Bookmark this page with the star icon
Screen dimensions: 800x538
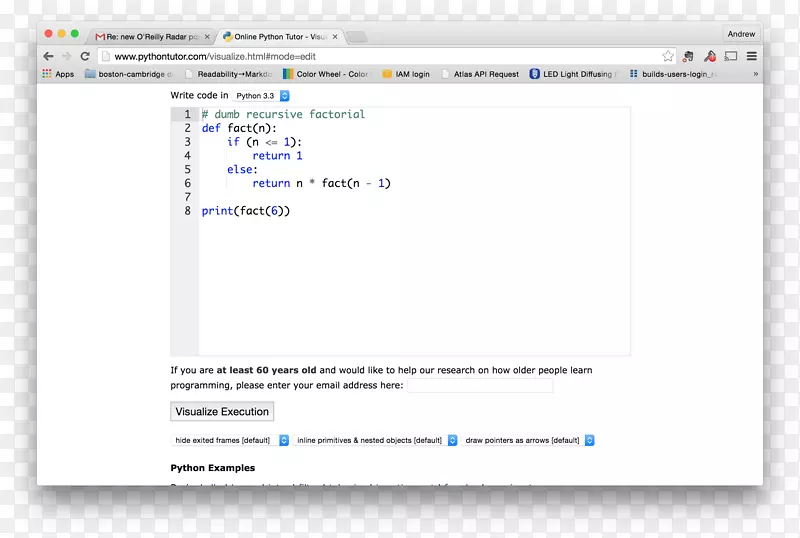[x=668, y=56]
